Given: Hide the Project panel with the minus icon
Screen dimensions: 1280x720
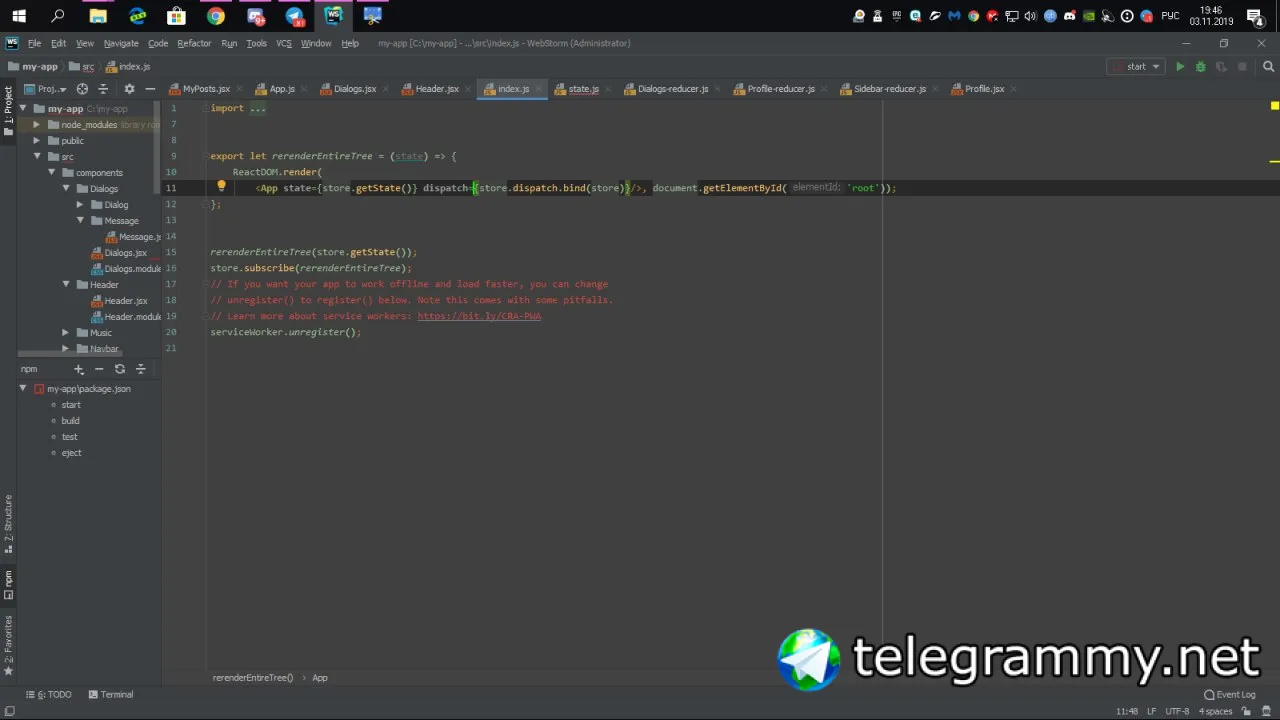Looking at the screenshot, I should (x=150, y=89).
